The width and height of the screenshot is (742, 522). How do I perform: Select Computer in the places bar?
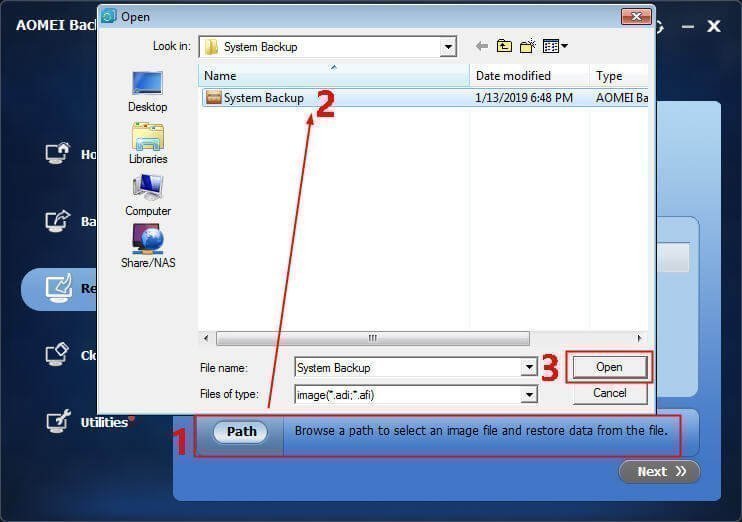[x=148, y=195]
